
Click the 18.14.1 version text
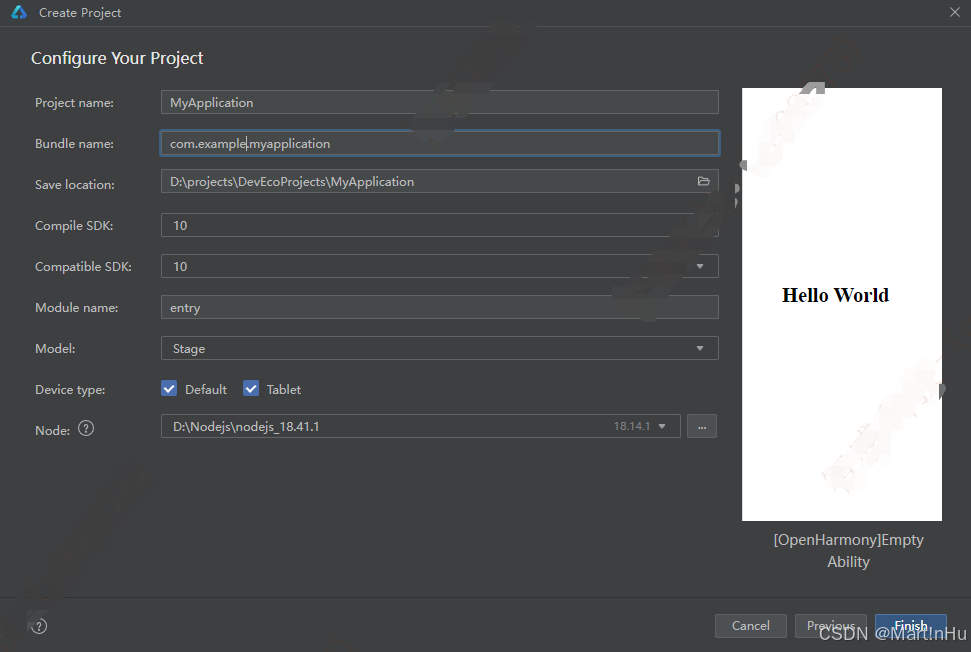[x=632, y=426]
